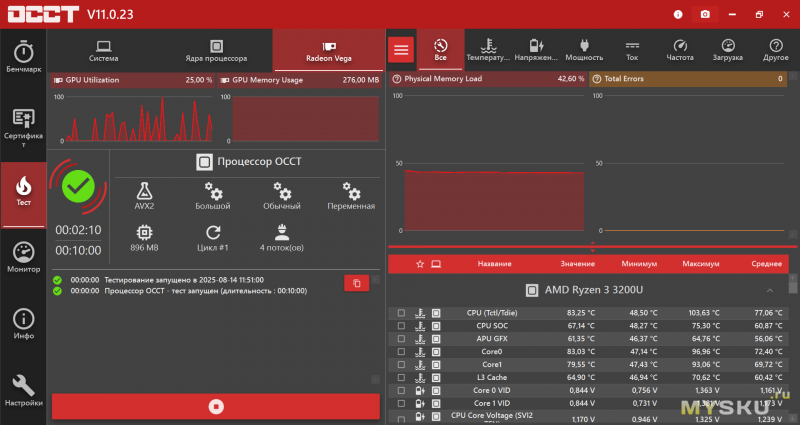Viewport: 800px width, 425px height.
Task: Switch to the Система tab
Action: point(104,51)
